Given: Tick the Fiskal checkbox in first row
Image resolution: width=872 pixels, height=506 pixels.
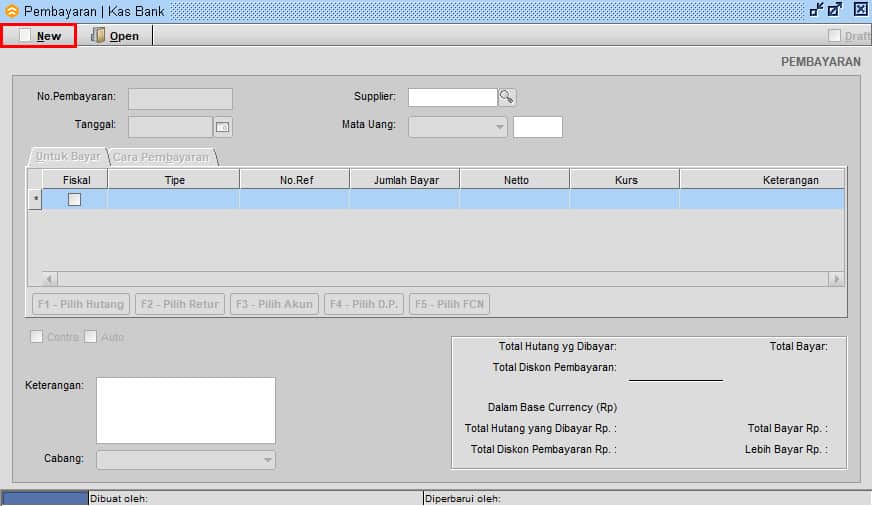Looking at the screenshot, I should tap(74, 199).
